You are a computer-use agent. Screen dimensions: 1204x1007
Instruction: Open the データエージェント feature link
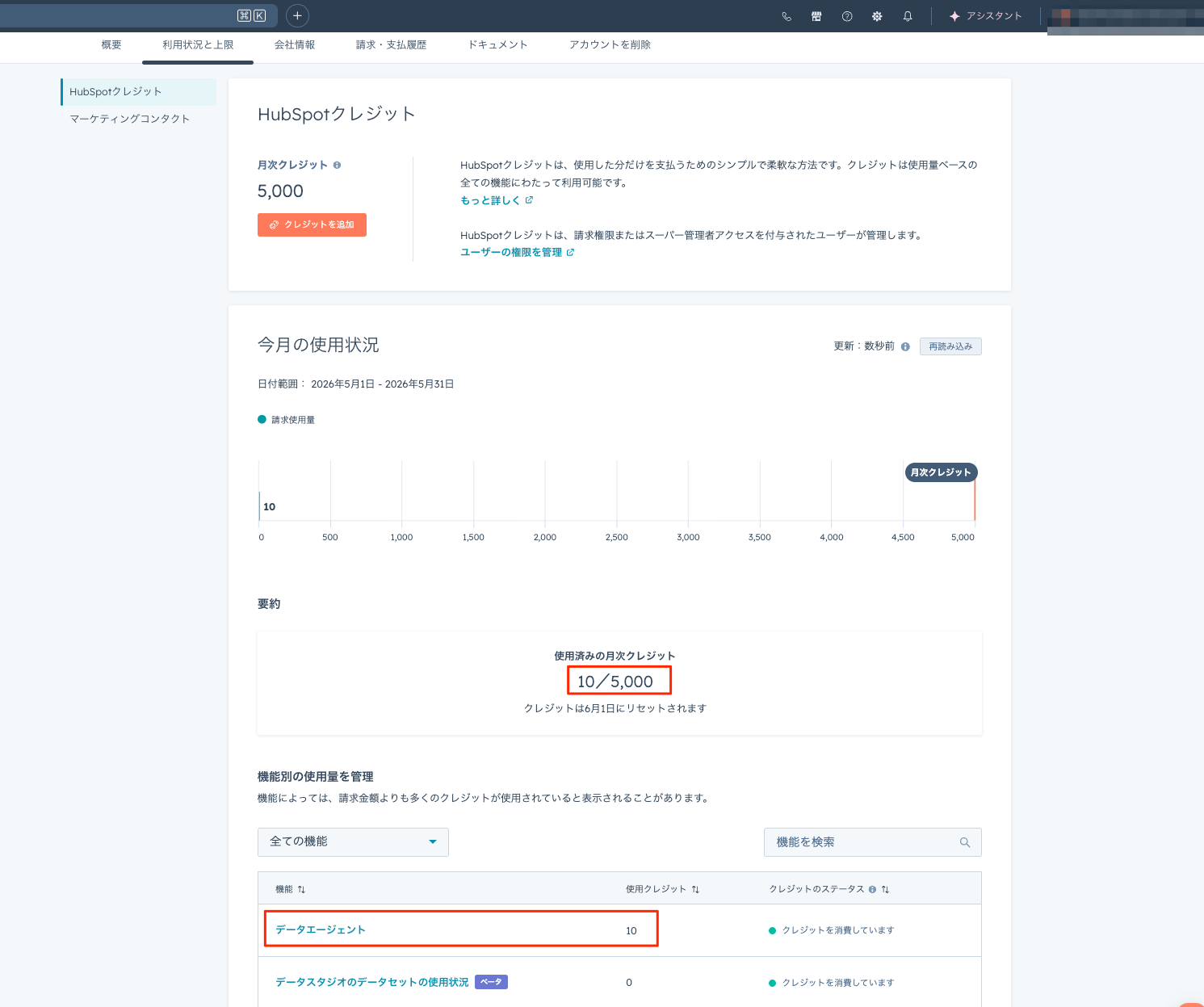tap(321, 930)
